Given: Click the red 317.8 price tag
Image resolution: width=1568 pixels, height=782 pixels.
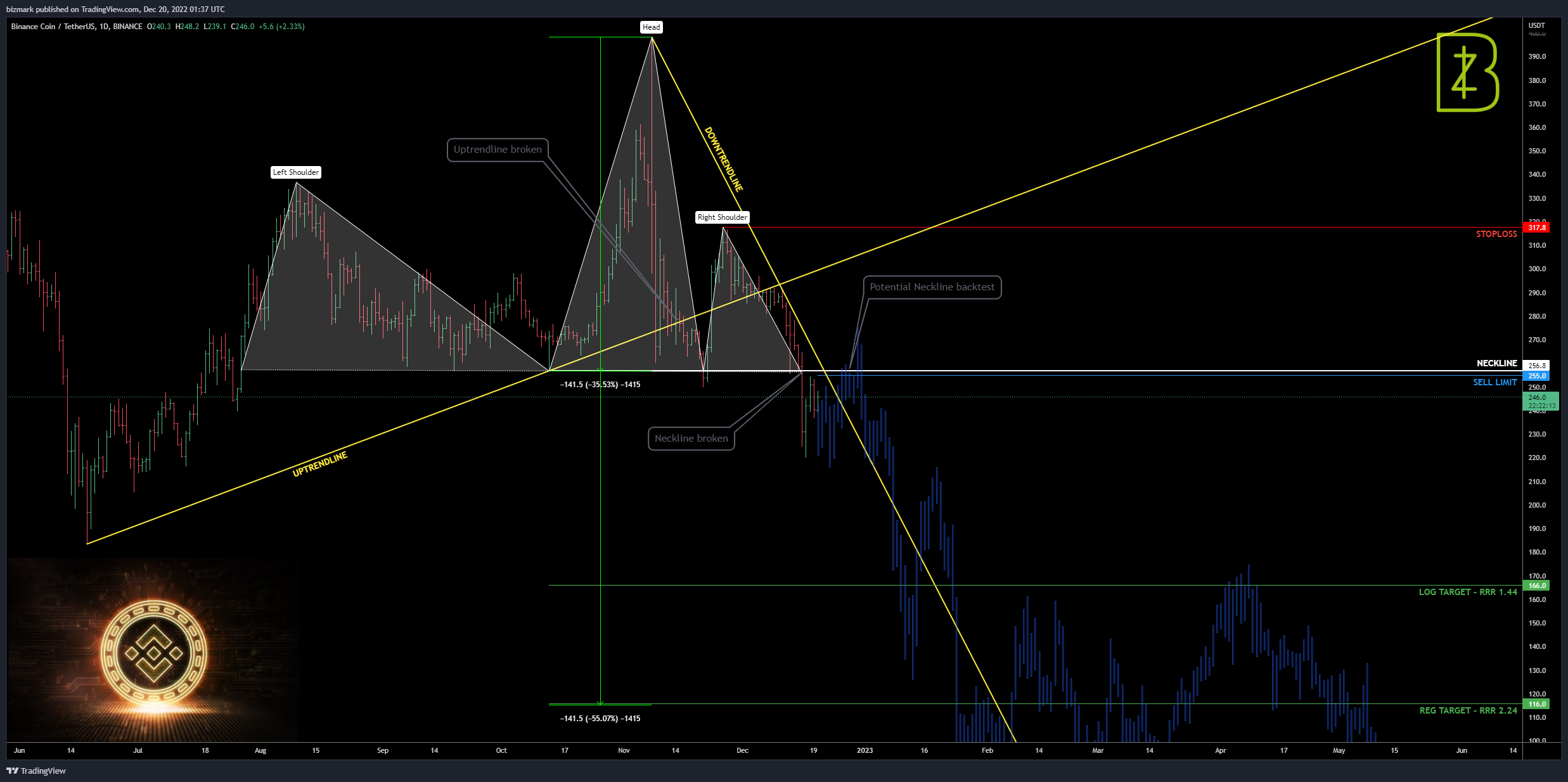Looking at the screenshot, I should [x=1536, y=228].
